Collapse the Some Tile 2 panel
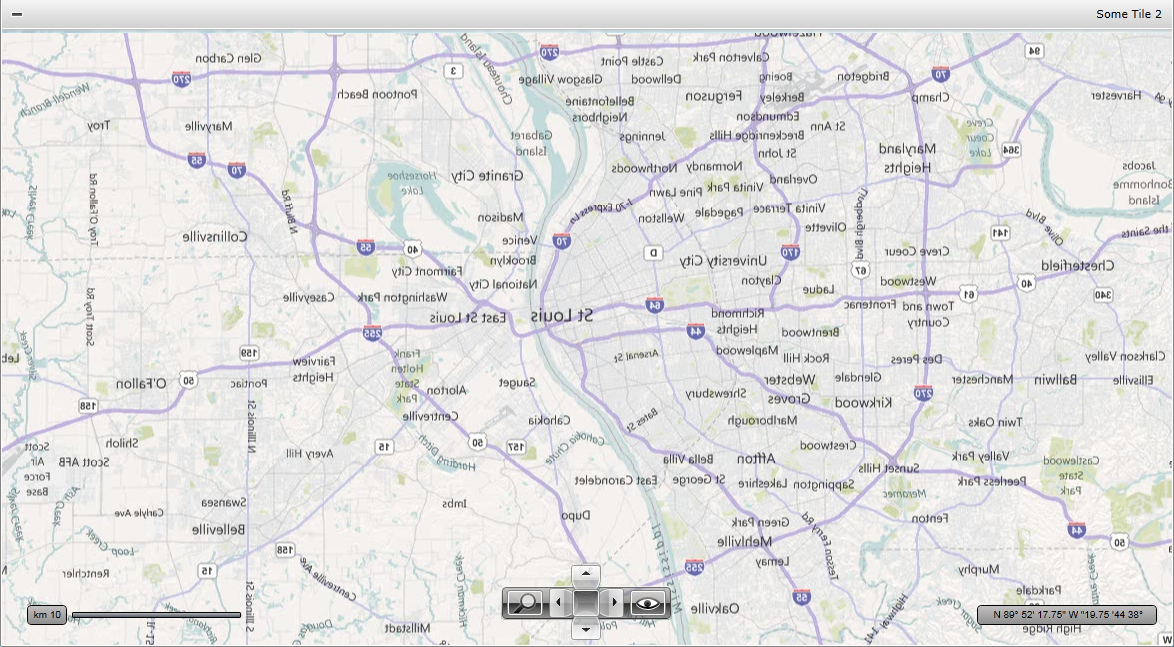Screen dimensions: 1174x647 17,14
